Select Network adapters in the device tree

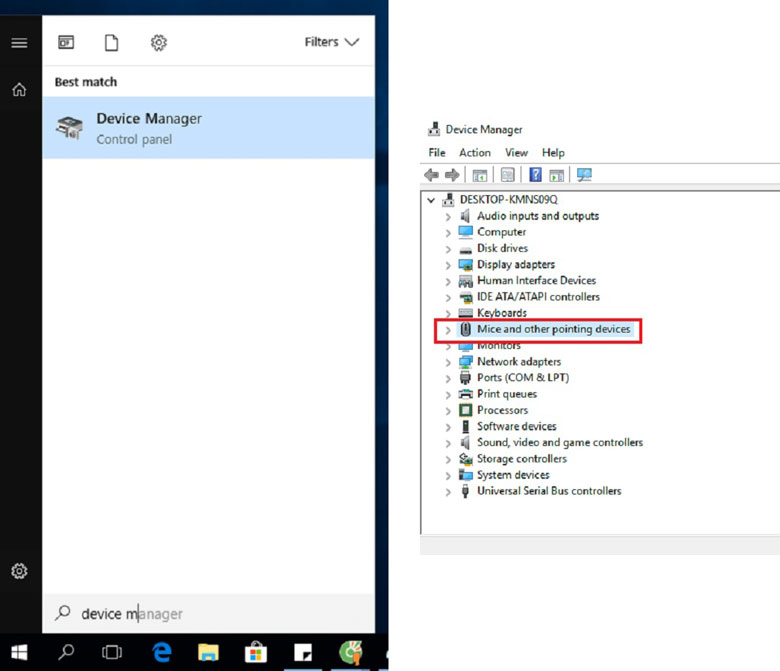point(518,362)
